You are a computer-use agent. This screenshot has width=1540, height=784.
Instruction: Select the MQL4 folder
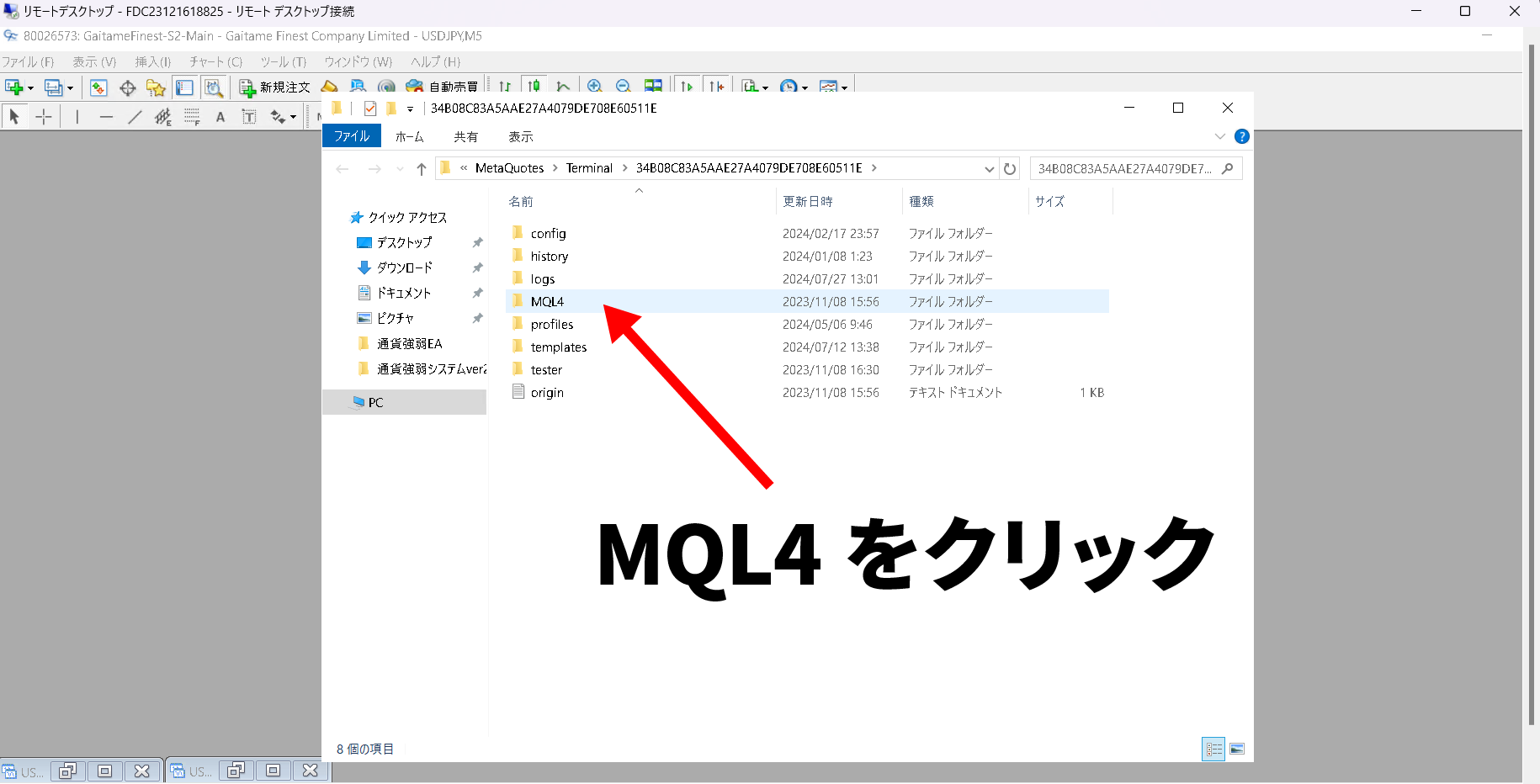(x=547, y=302)
